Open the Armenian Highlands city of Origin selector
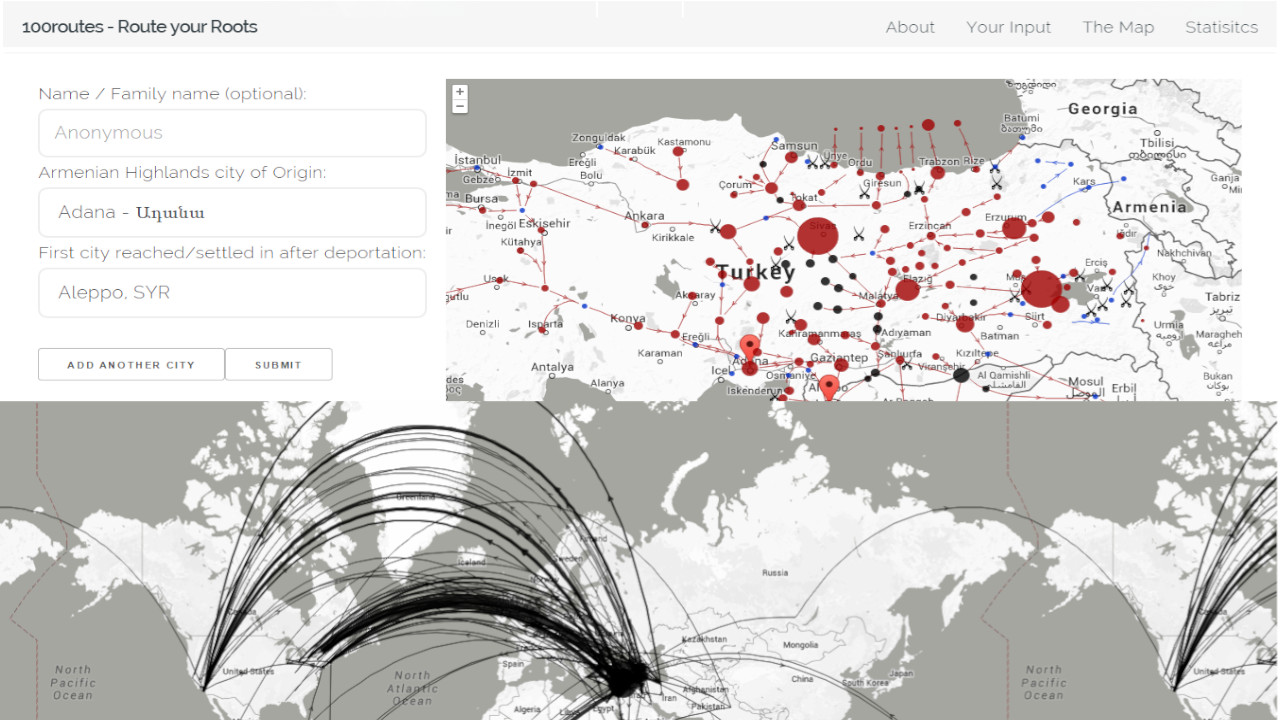The image size is (1280, 720). pyautogui.click(x=232, y=212)
